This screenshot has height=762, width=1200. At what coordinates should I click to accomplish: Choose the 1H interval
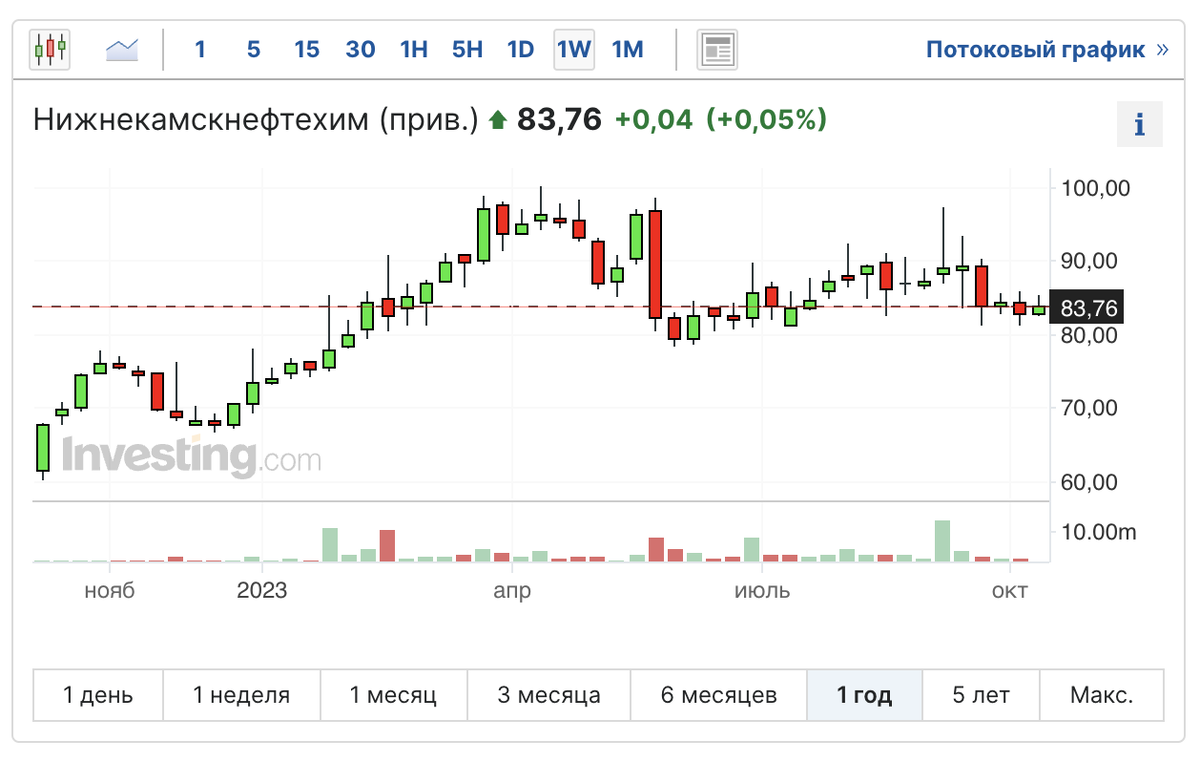(414, 49)
